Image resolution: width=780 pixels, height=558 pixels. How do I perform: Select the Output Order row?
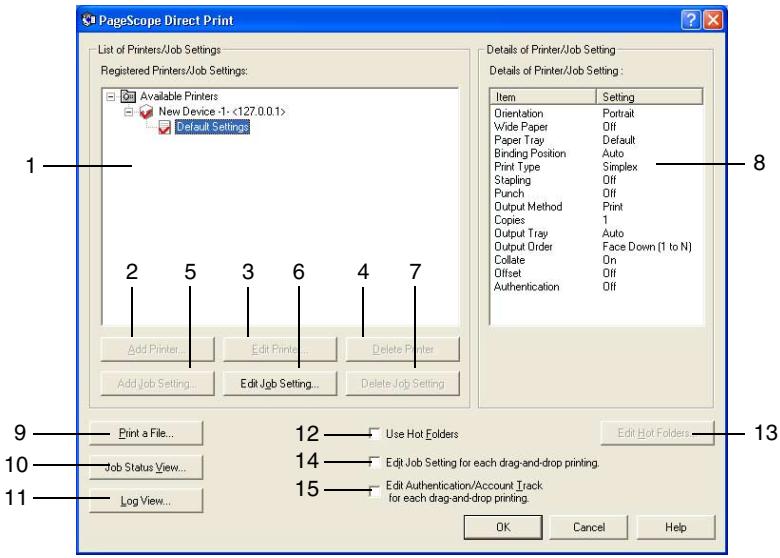point(597,247)
